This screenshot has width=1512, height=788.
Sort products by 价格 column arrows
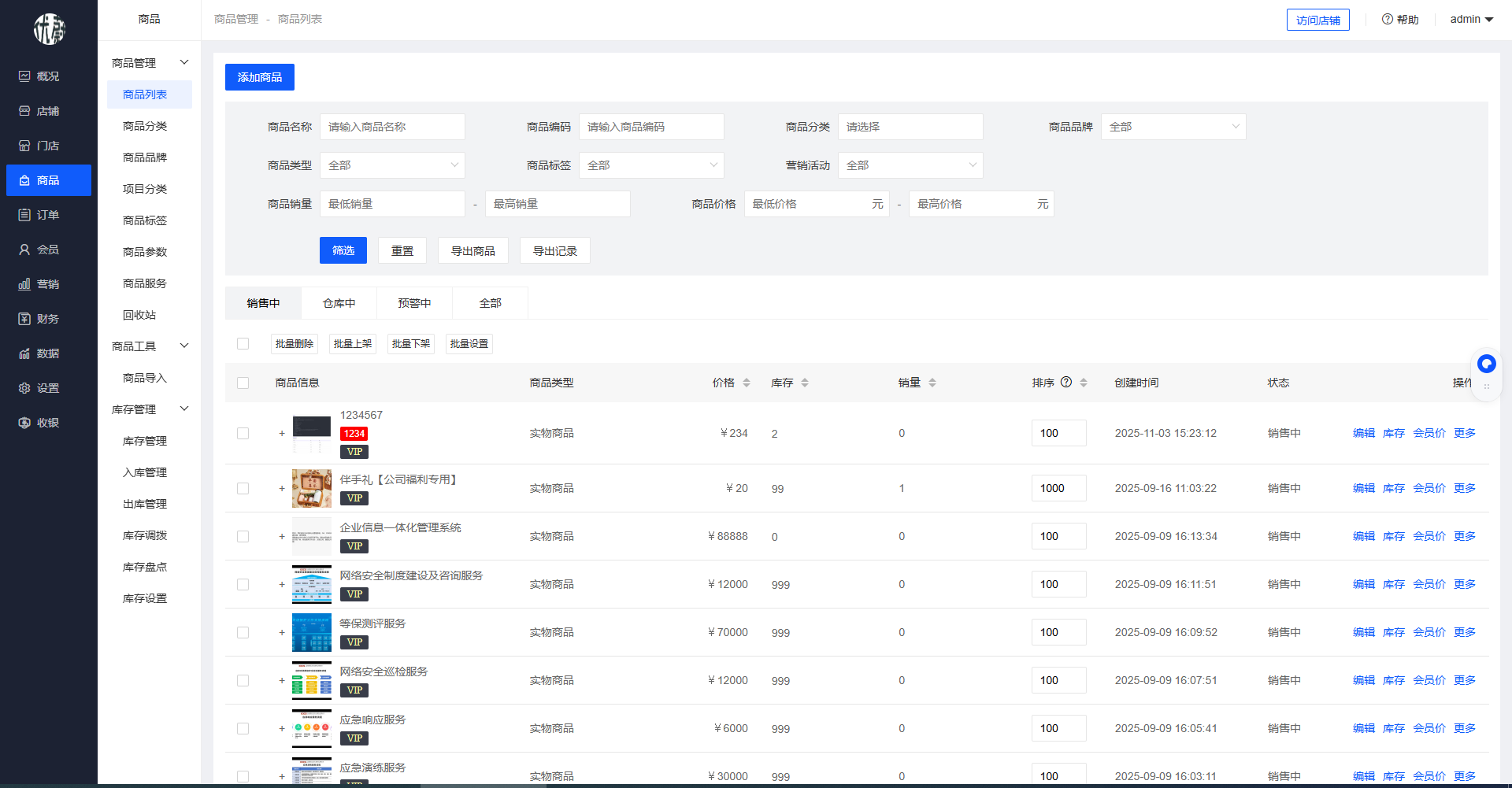point(746,383)
